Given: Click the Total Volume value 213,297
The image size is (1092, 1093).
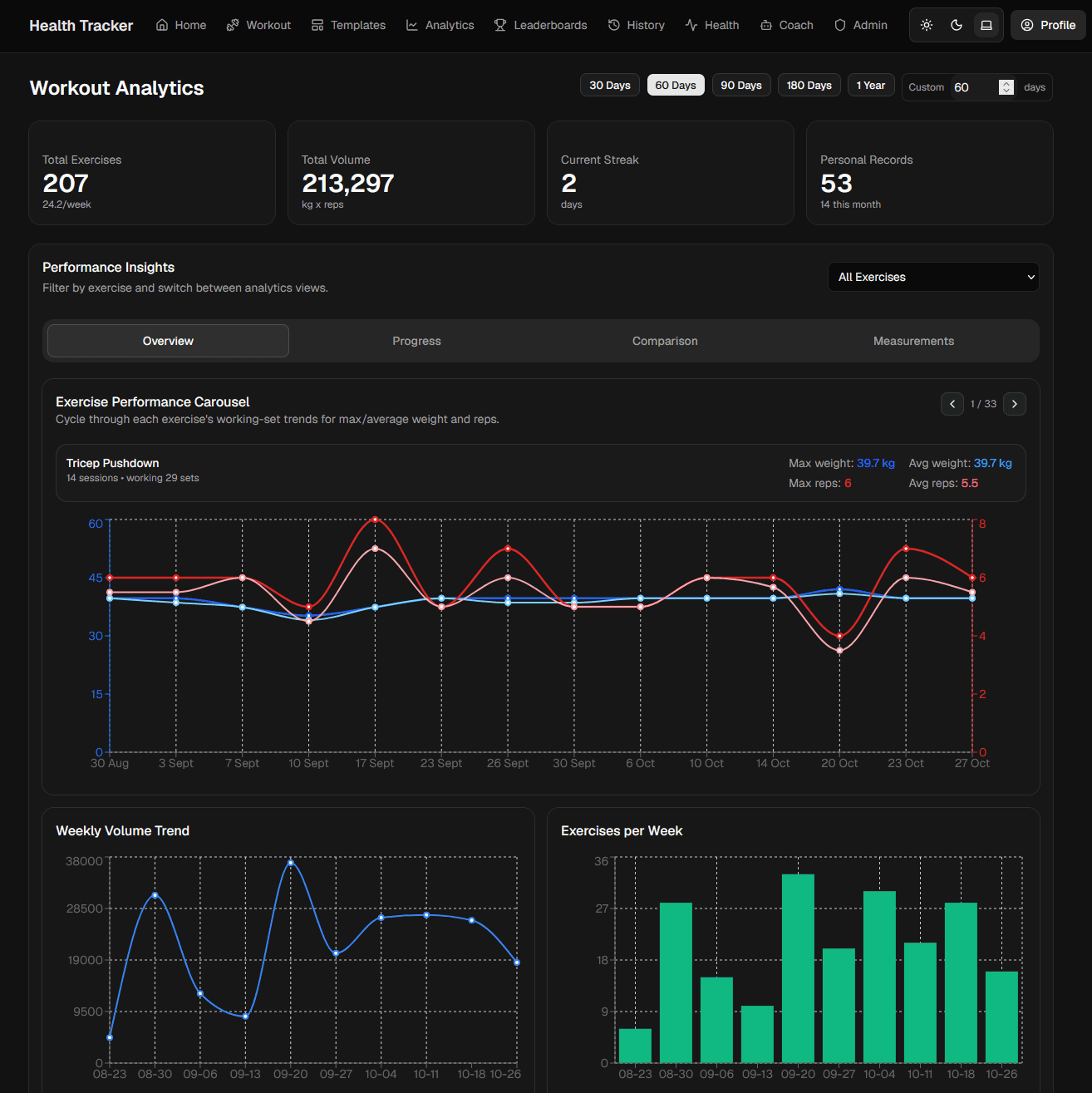Looking at the screenshot, I should tap(347, 183).
